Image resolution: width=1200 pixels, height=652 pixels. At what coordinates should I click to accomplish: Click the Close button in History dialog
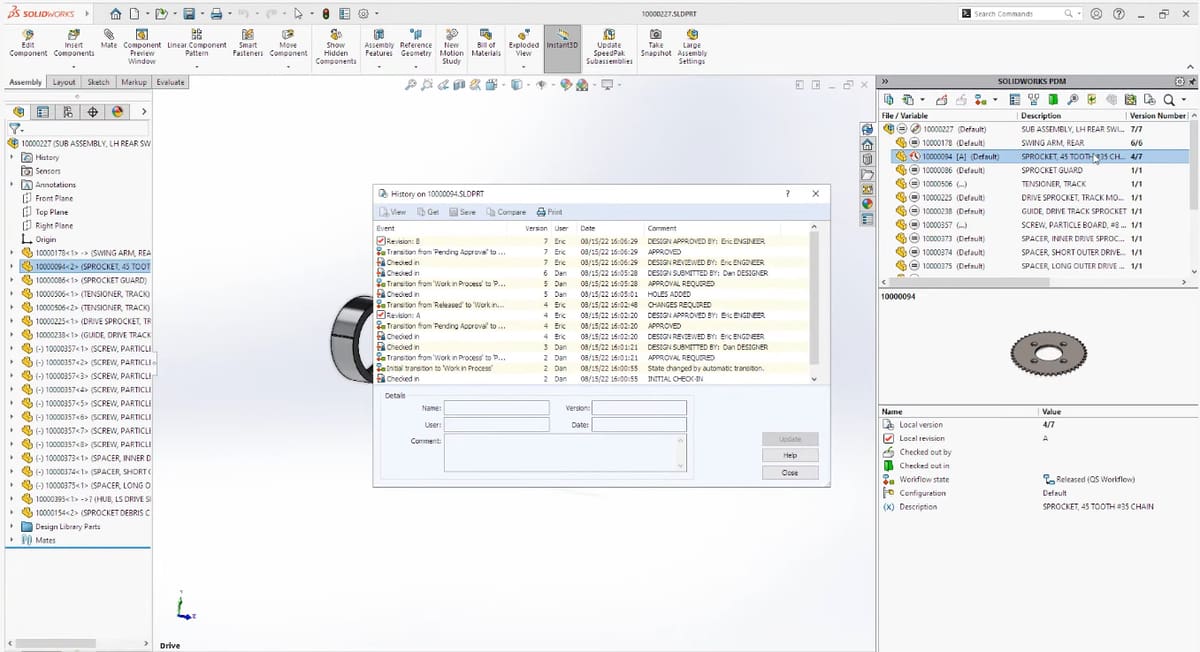[790, 472]
